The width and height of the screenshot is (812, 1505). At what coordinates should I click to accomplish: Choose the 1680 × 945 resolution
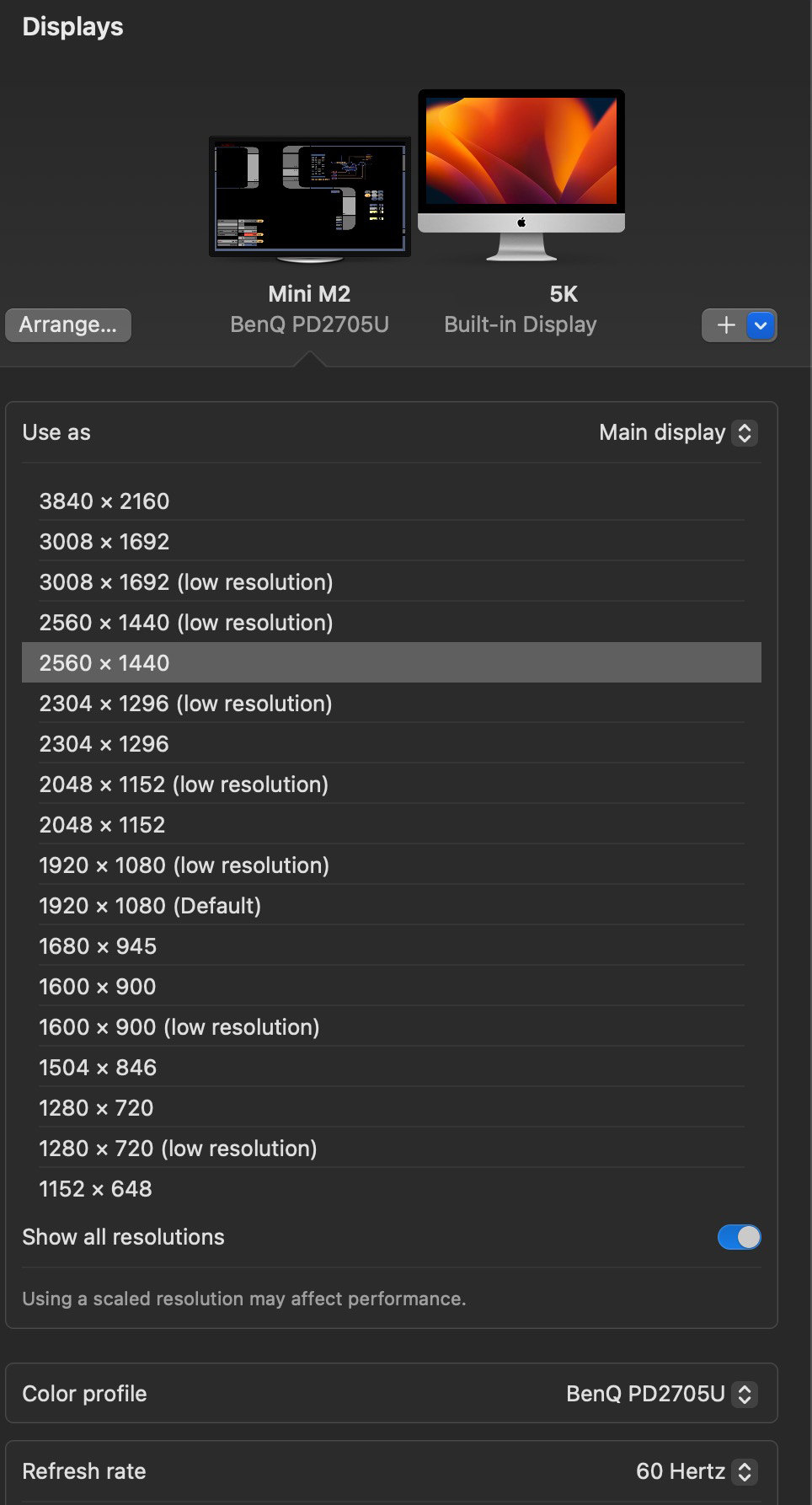pyautogui.click(x=392, y=946)
